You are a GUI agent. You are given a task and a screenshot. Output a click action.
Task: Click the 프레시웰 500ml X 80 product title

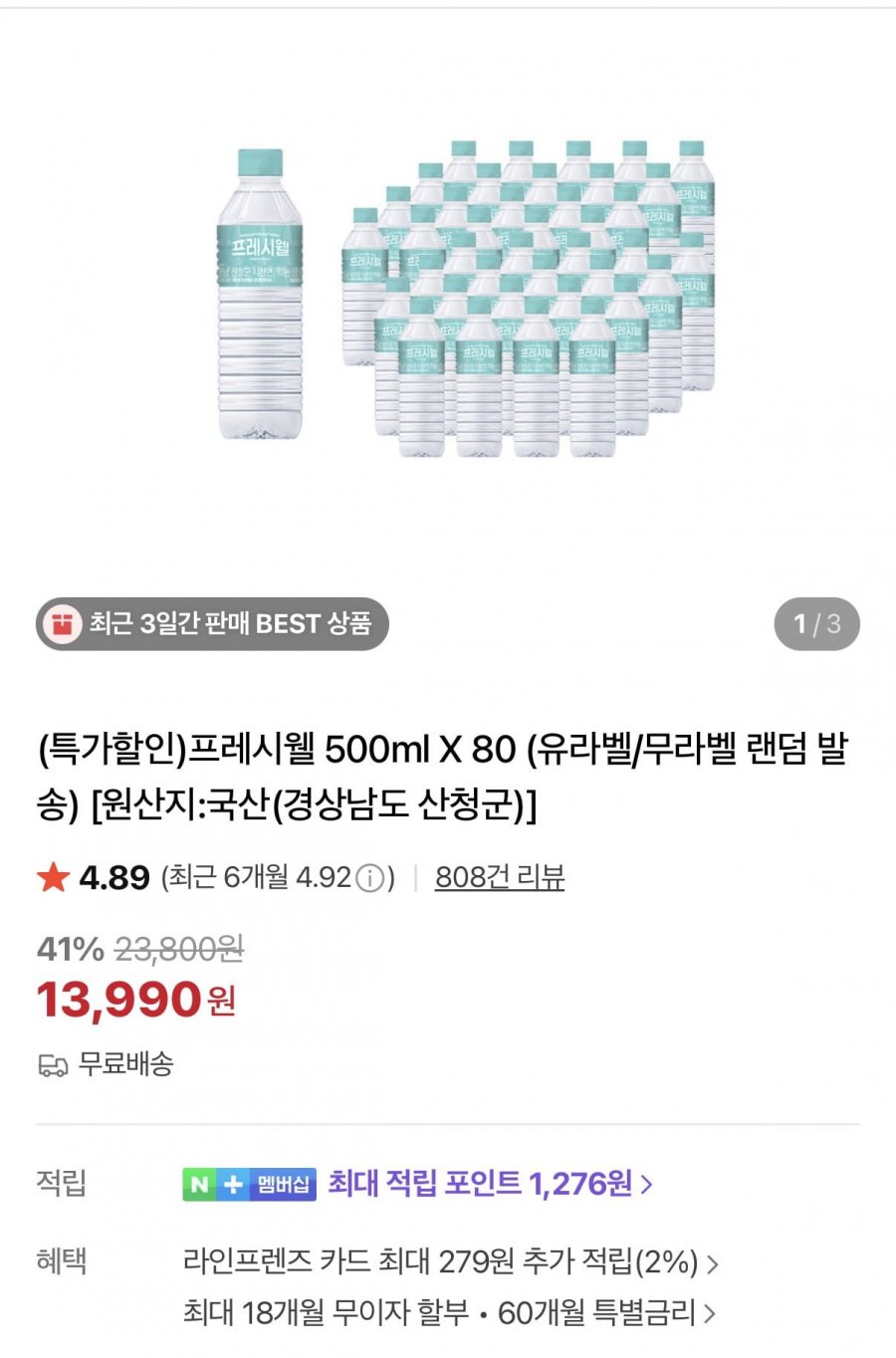[x=442, y=777]
